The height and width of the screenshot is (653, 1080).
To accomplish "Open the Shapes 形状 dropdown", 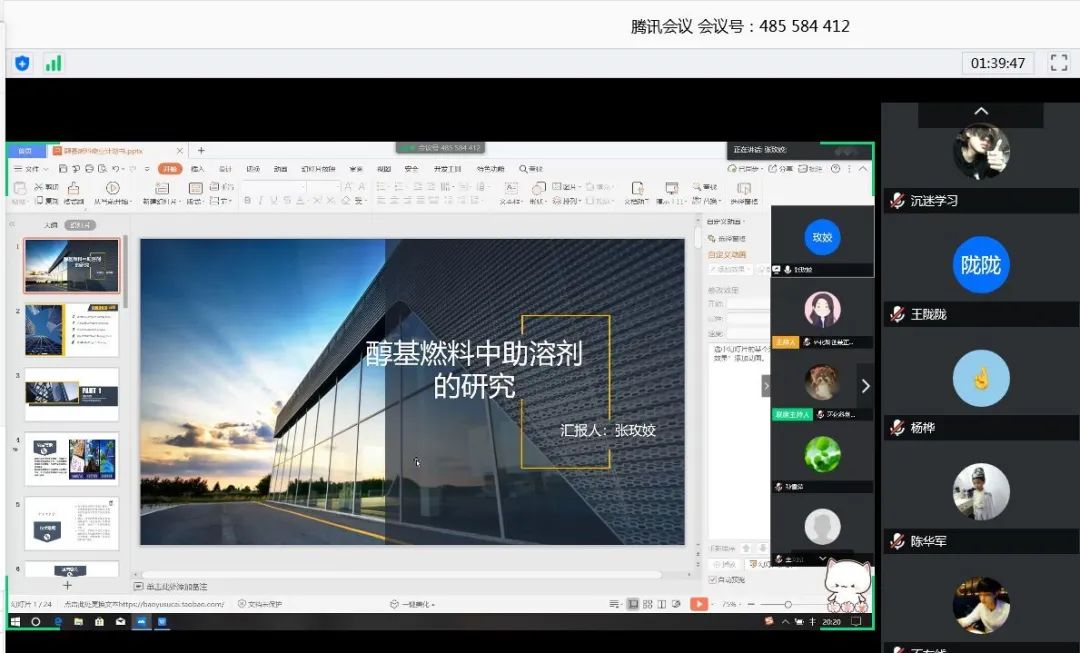I will tap(538, 192).
